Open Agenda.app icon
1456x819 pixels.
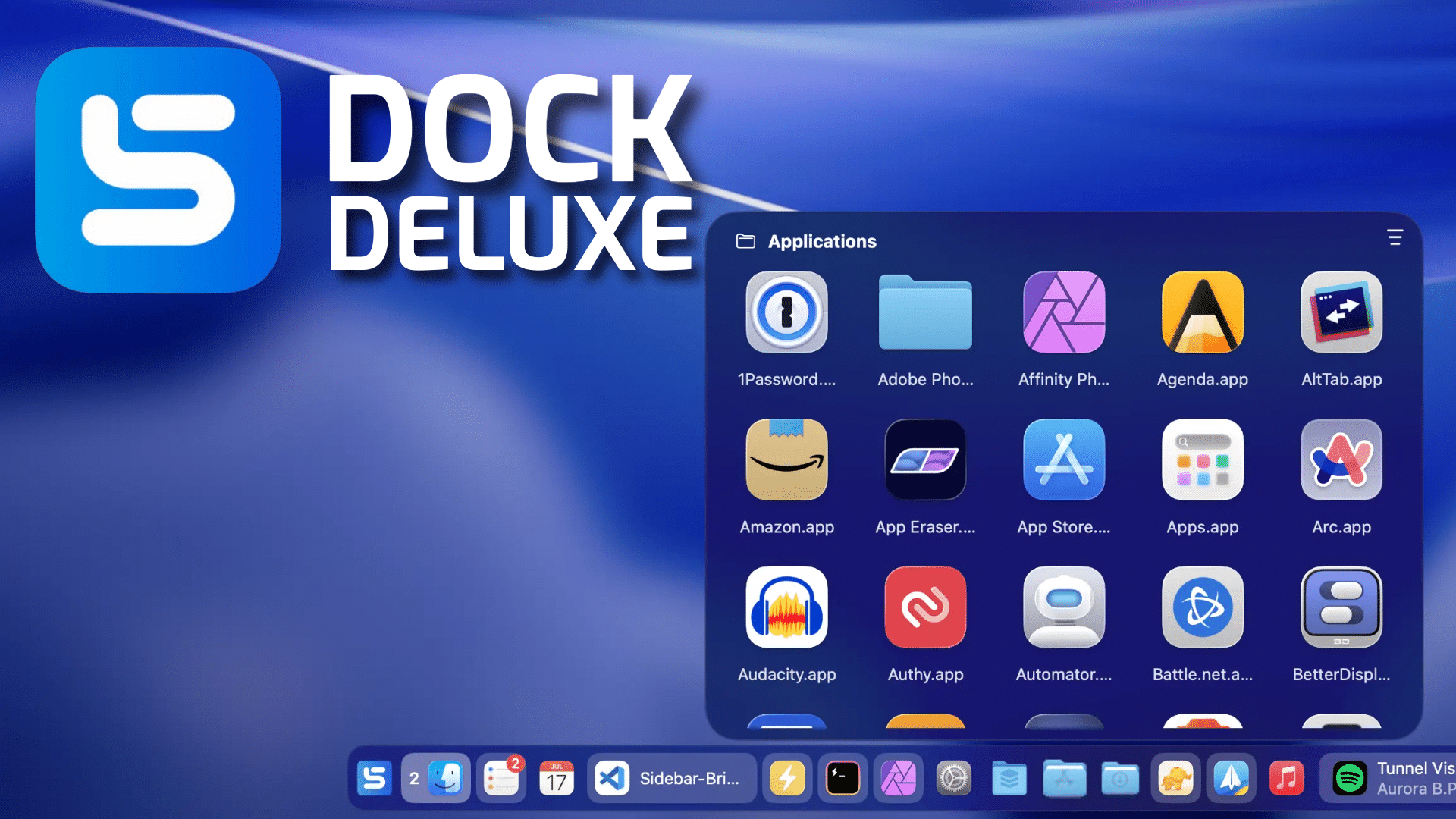tap(1202, 312)
